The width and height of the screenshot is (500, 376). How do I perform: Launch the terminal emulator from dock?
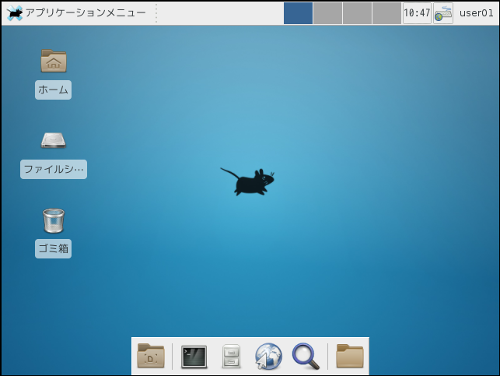[x=194, y=357]
